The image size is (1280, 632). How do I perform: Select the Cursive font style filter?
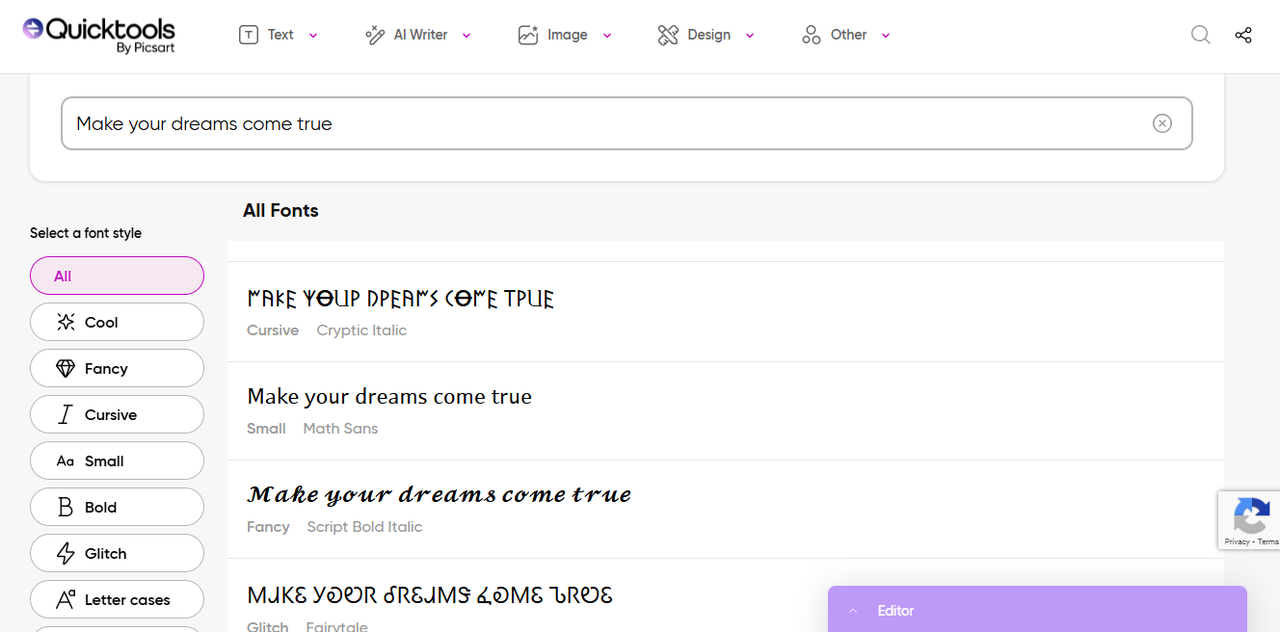(117, 414)
